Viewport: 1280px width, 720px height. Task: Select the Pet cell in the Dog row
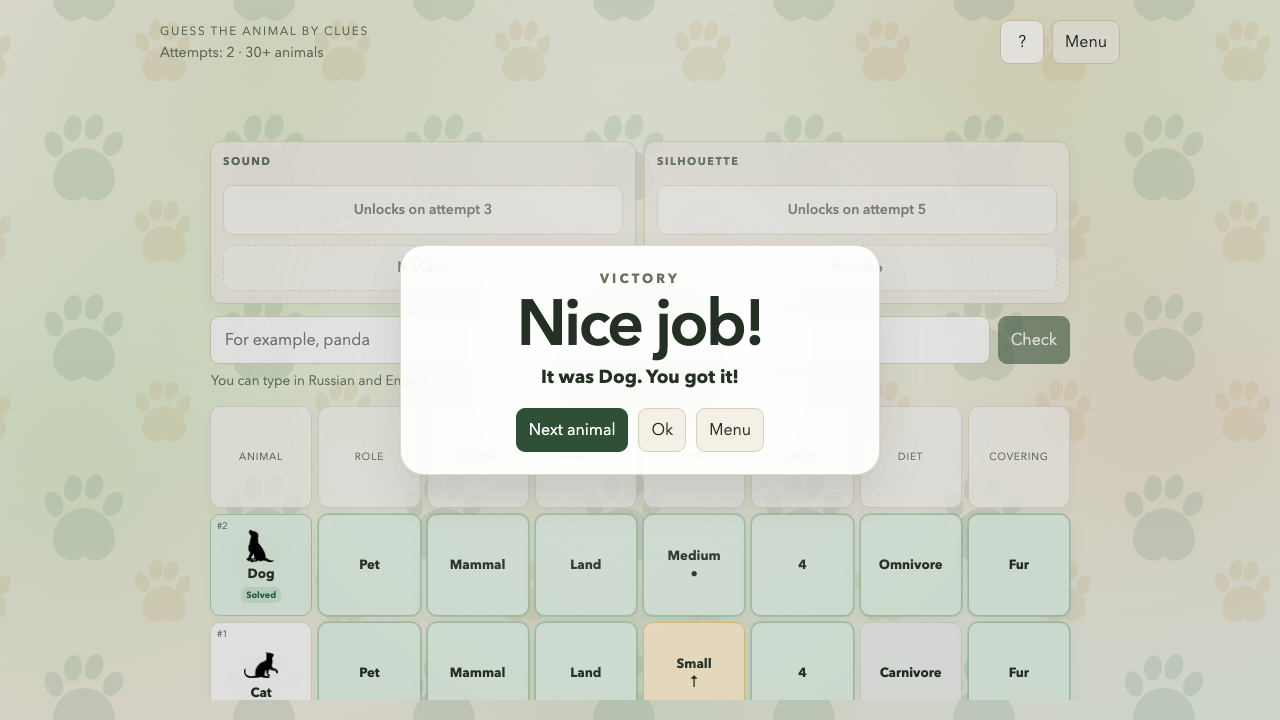[369, 565]
